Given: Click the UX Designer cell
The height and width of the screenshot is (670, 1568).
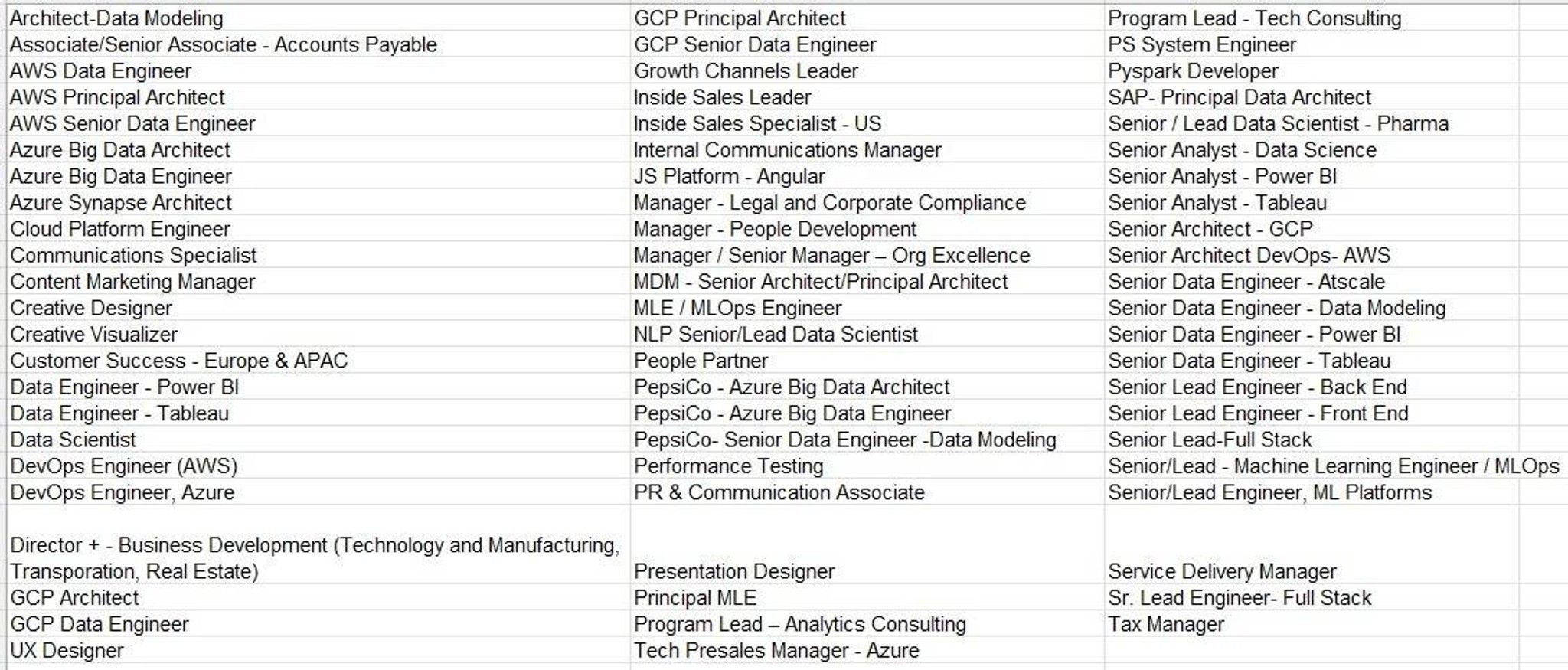Looking at the screenshot, I should 318,650.
